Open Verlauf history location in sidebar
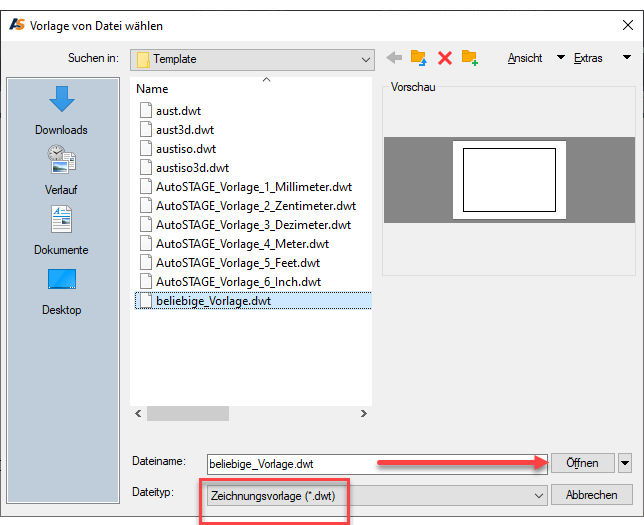The image size is (644, 525). coord(62,170)
